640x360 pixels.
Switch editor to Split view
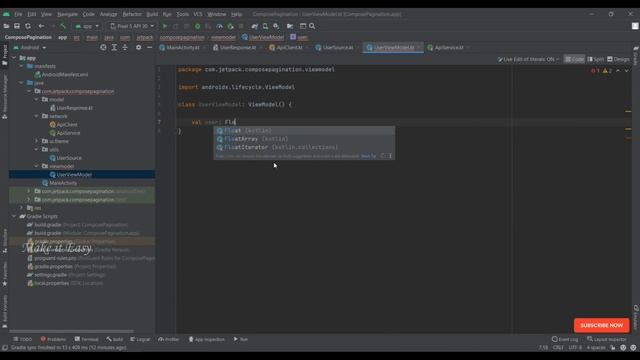(x=596, y=59)
